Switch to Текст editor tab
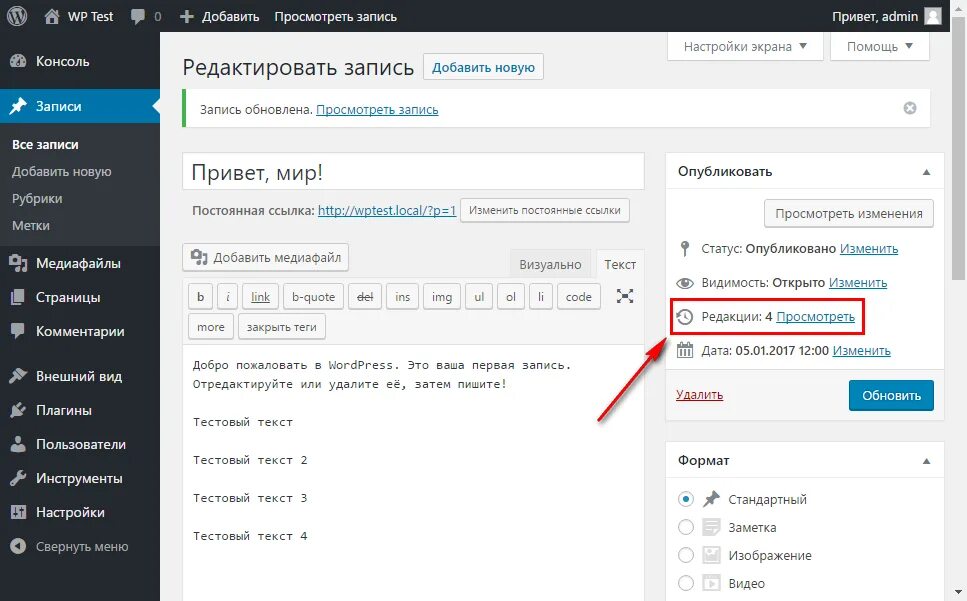Image resolution: width=967 pixels, height=601 pixels. [x=620, y=264]
